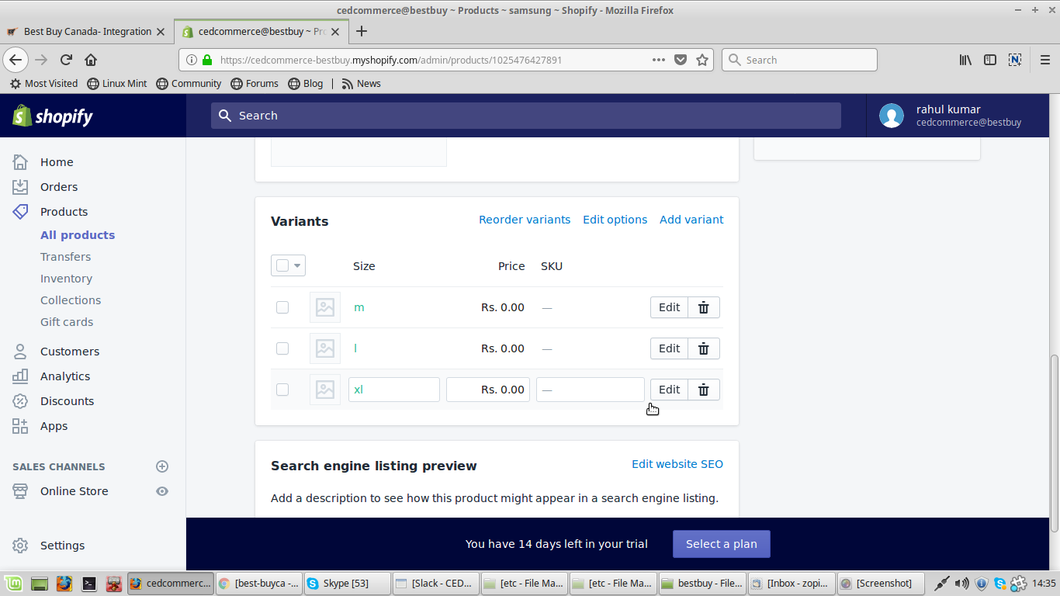Reload the page in Firefox
The width and height of the screenshot is (1060, 596).
[x=66, y=60]
